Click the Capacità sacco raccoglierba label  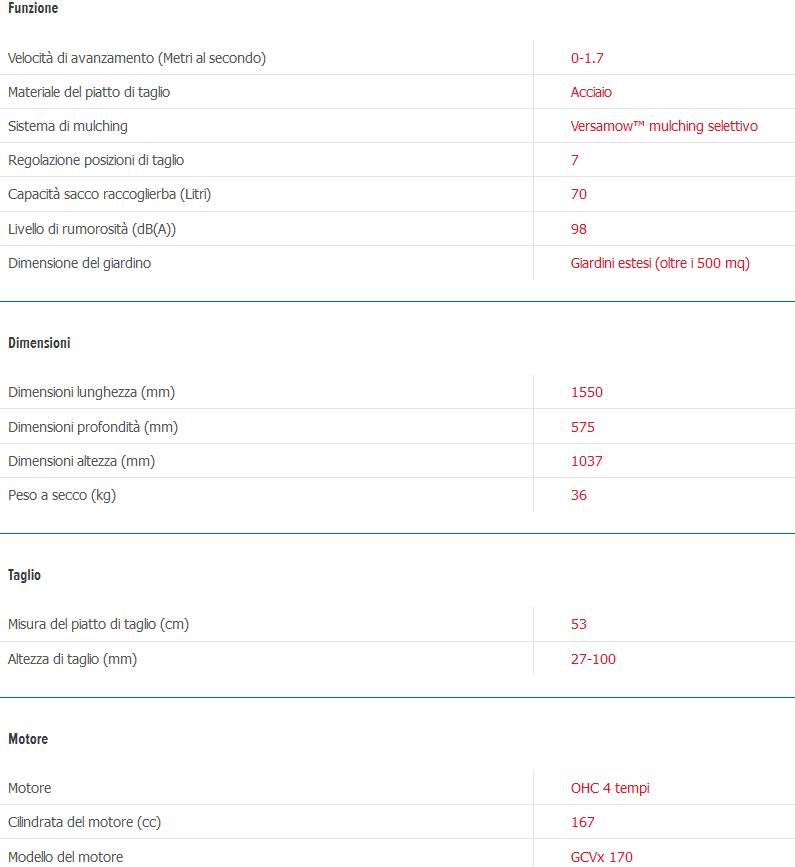[110, 194]
